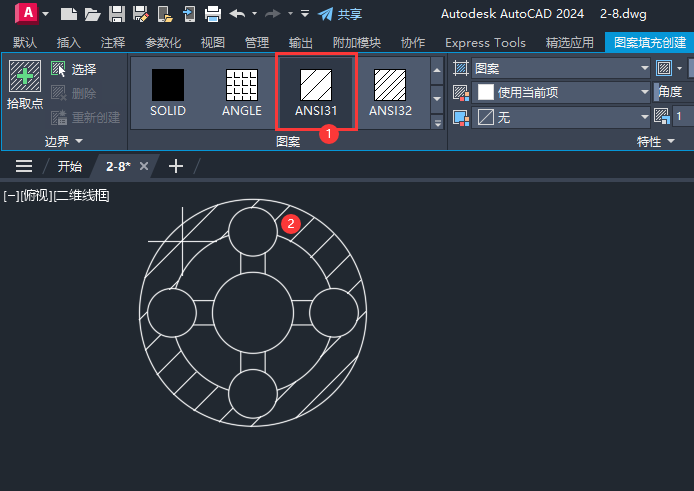
Task: Expand the Boundaries (边界) panel arrow
Action: (79, 141)
